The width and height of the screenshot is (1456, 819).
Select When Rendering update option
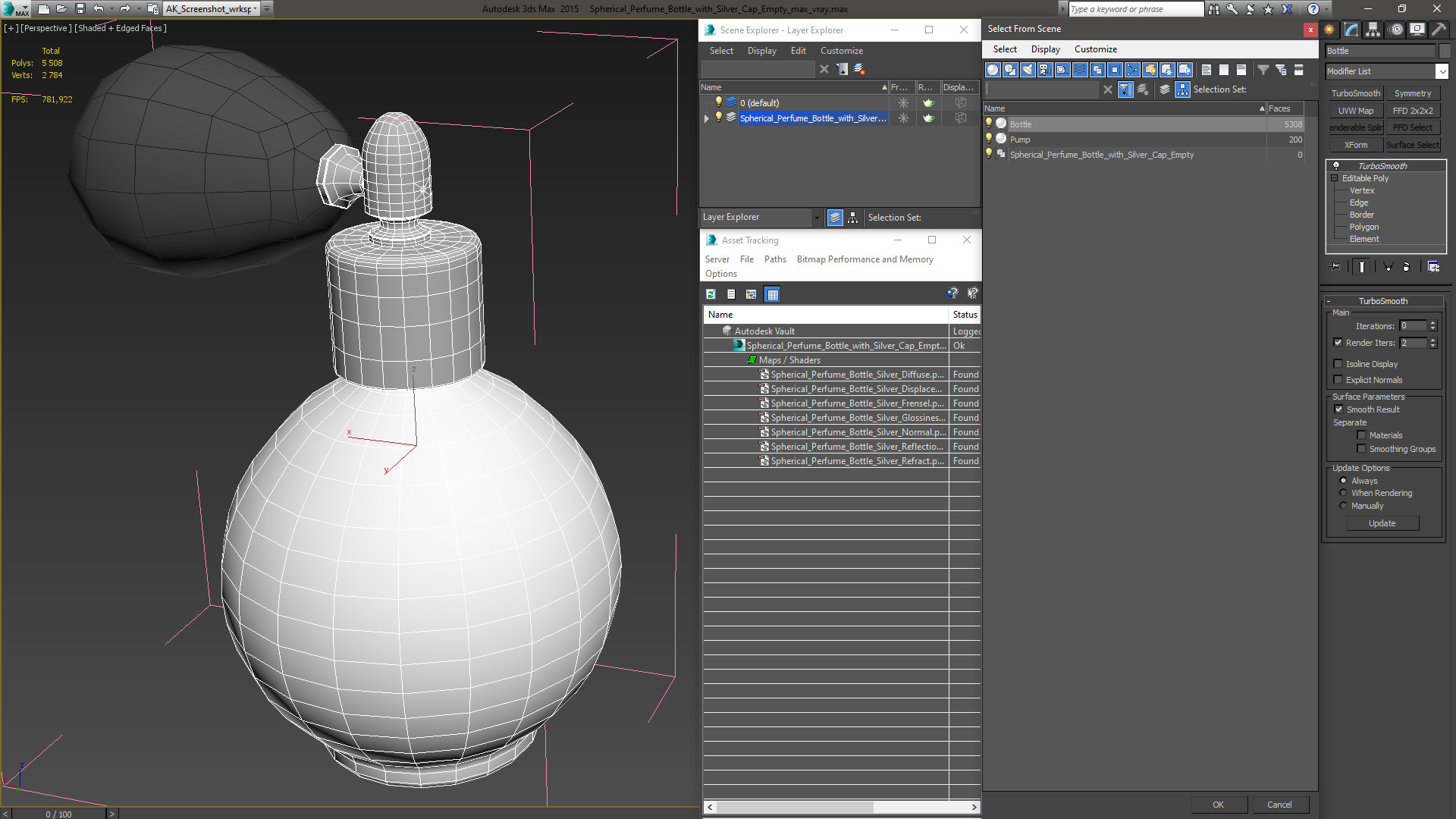1343,493
